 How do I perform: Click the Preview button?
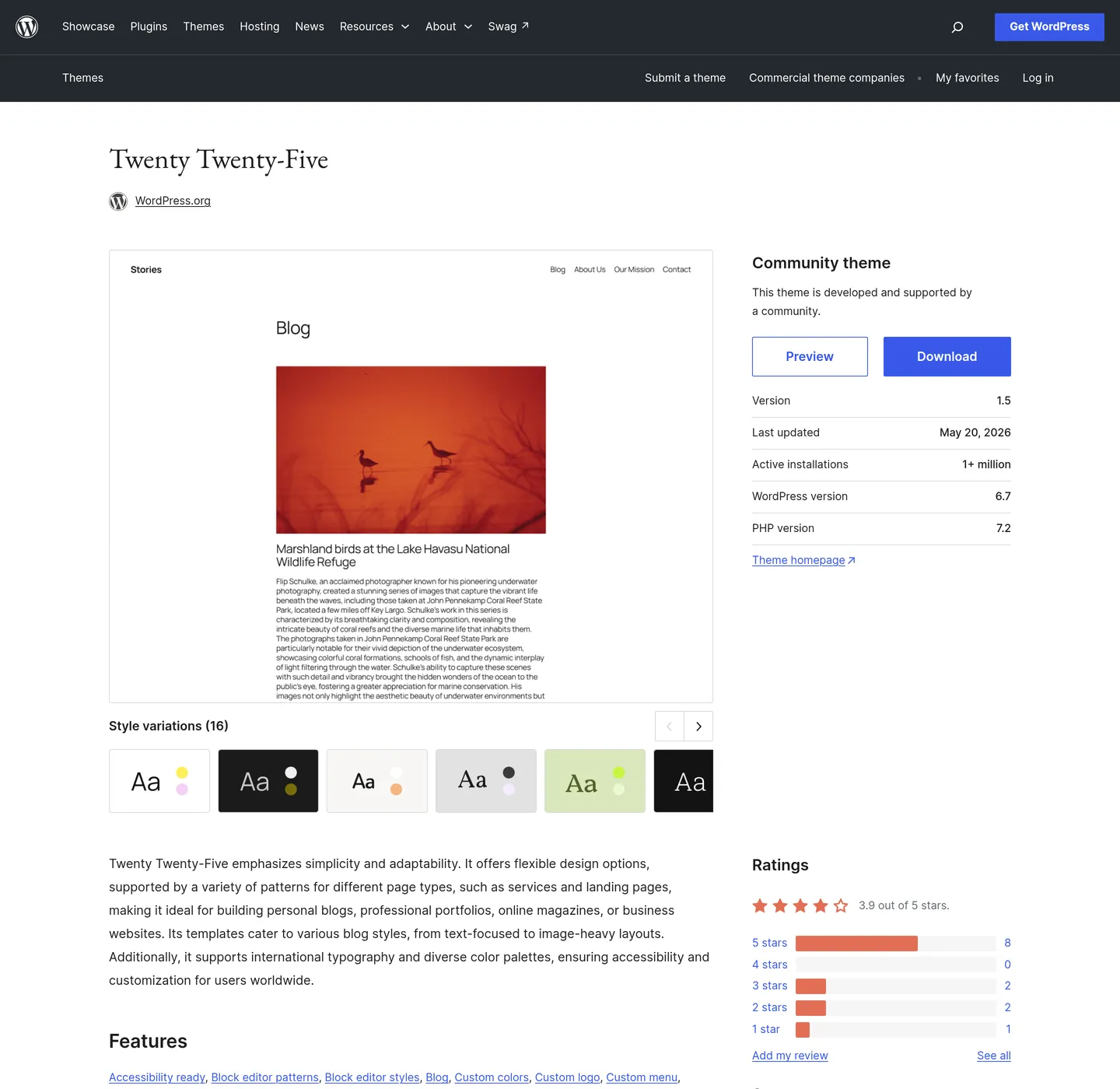click(810, 356)
